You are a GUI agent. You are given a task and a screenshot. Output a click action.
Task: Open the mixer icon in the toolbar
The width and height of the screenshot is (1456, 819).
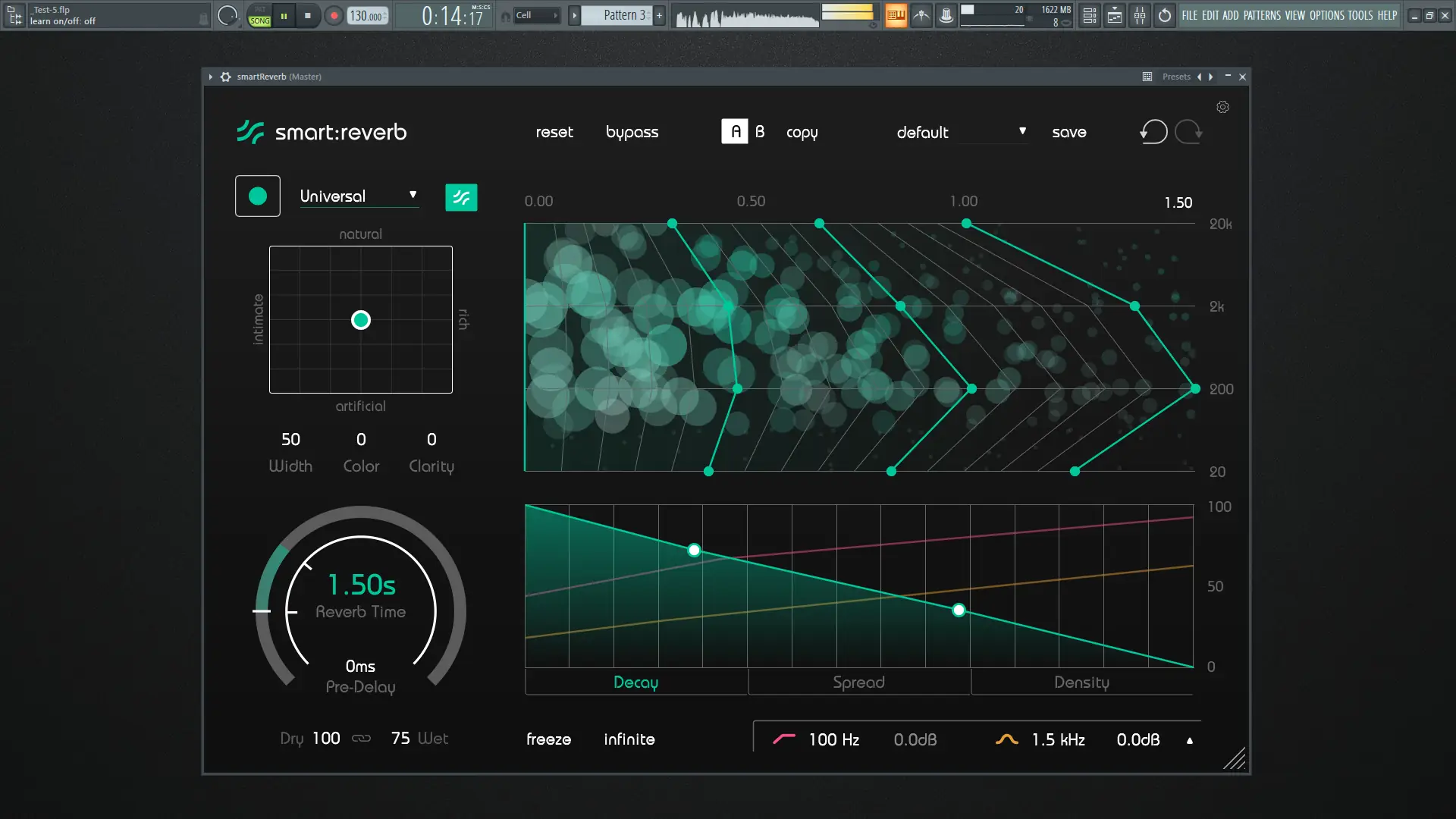click(1140, 15)
